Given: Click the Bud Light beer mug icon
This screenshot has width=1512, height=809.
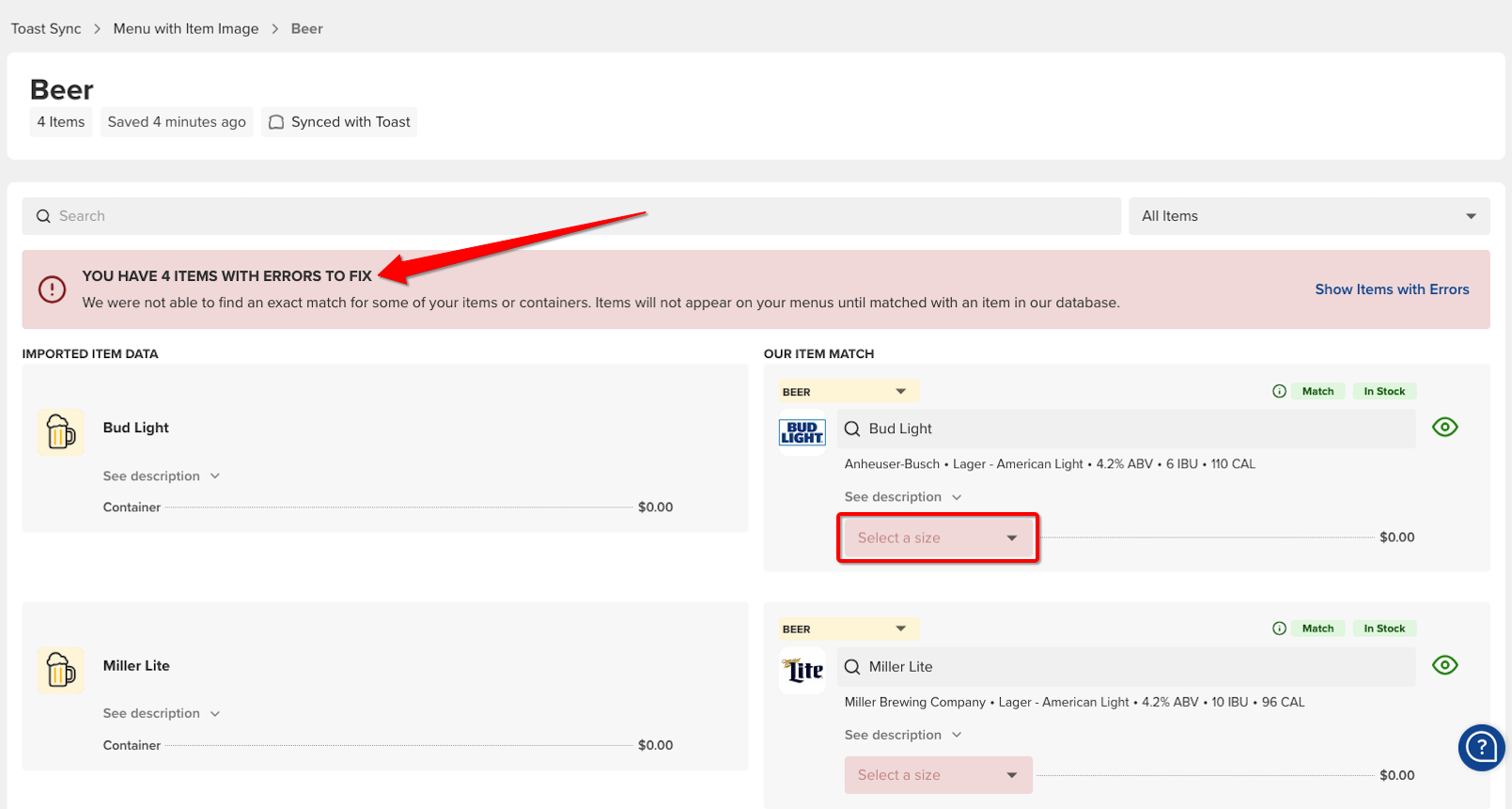Looking at the screenshot, I should (61, 432).
